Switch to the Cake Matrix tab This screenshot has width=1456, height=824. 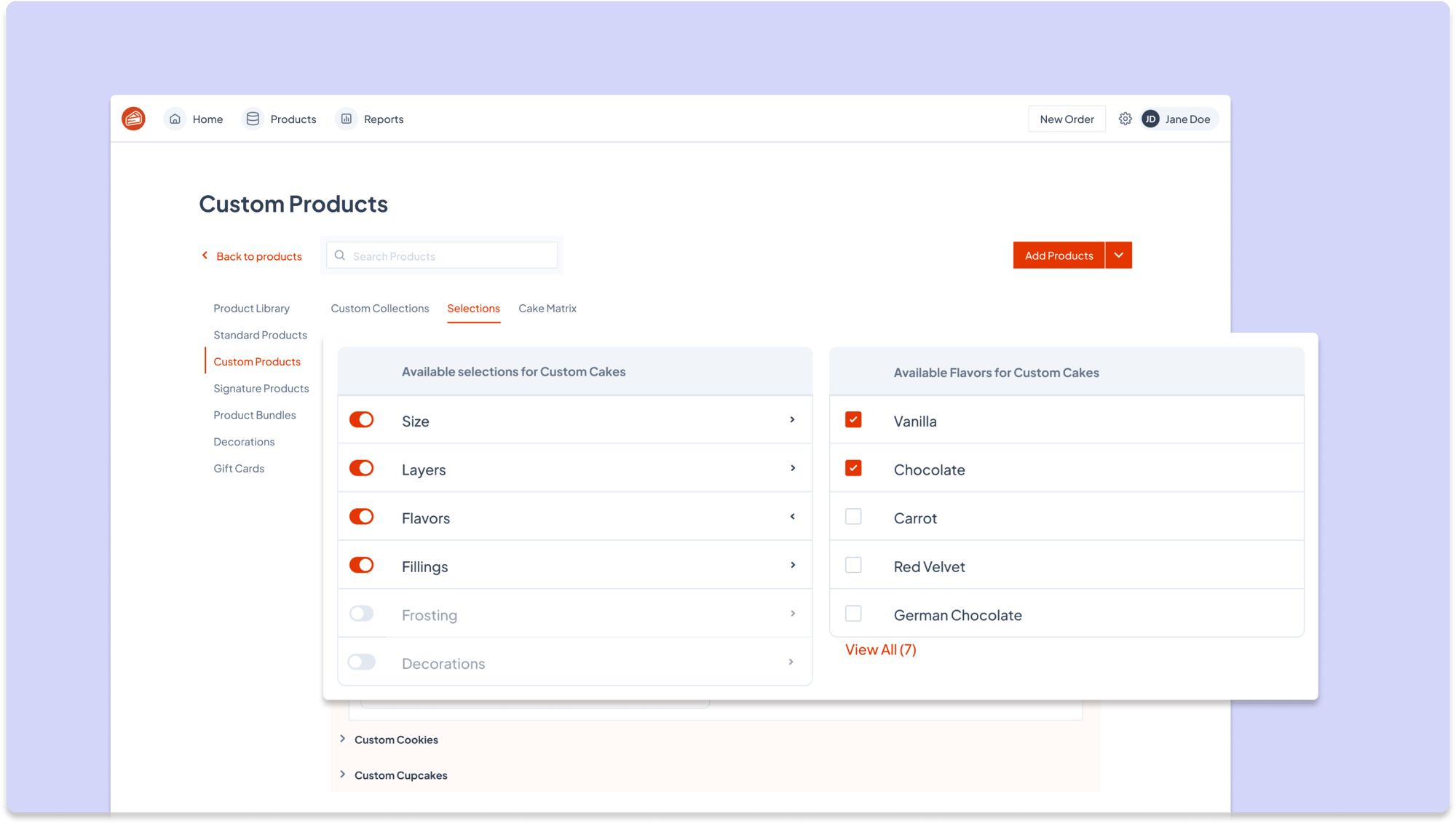click(547, 309)
